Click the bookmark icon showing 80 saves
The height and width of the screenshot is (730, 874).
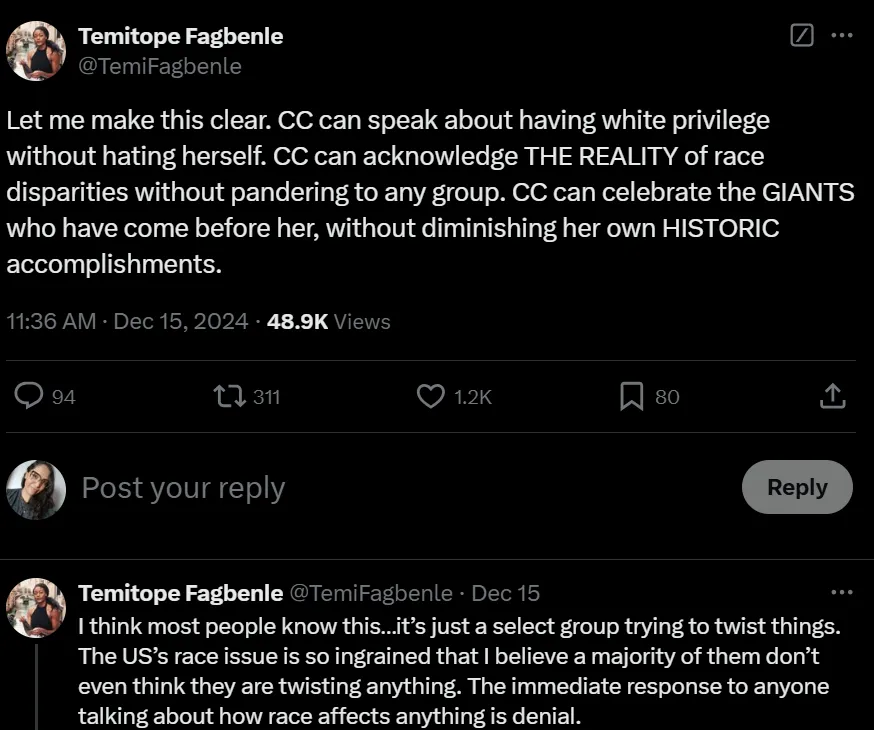click(629, 396)
